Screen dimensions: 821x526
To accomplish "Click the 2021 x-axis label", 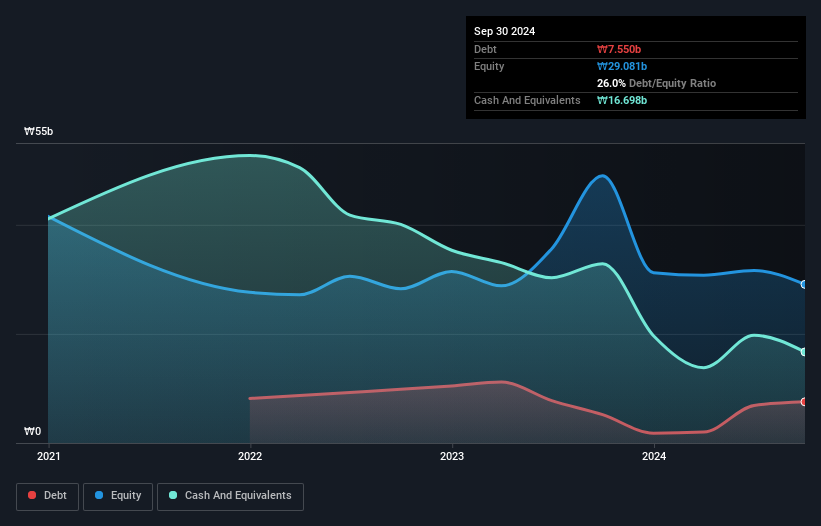I will [x=49, y=456].
